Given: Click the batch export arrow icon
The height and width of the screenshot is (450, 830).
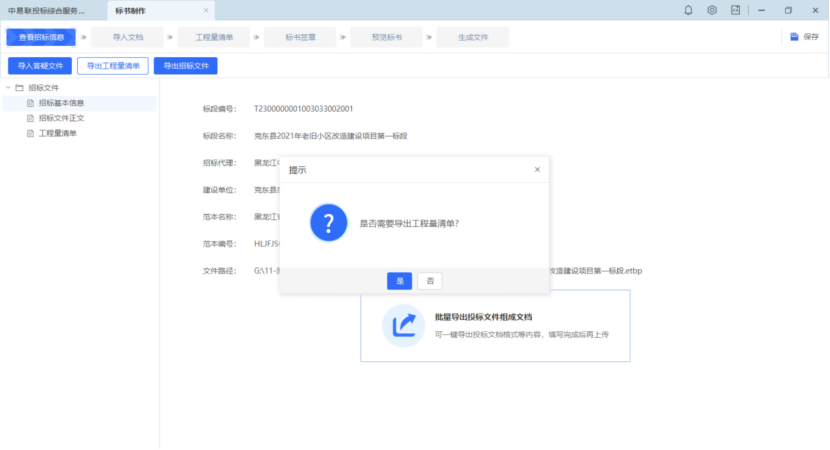Looking at the screenshot, I should coord(404,325).
